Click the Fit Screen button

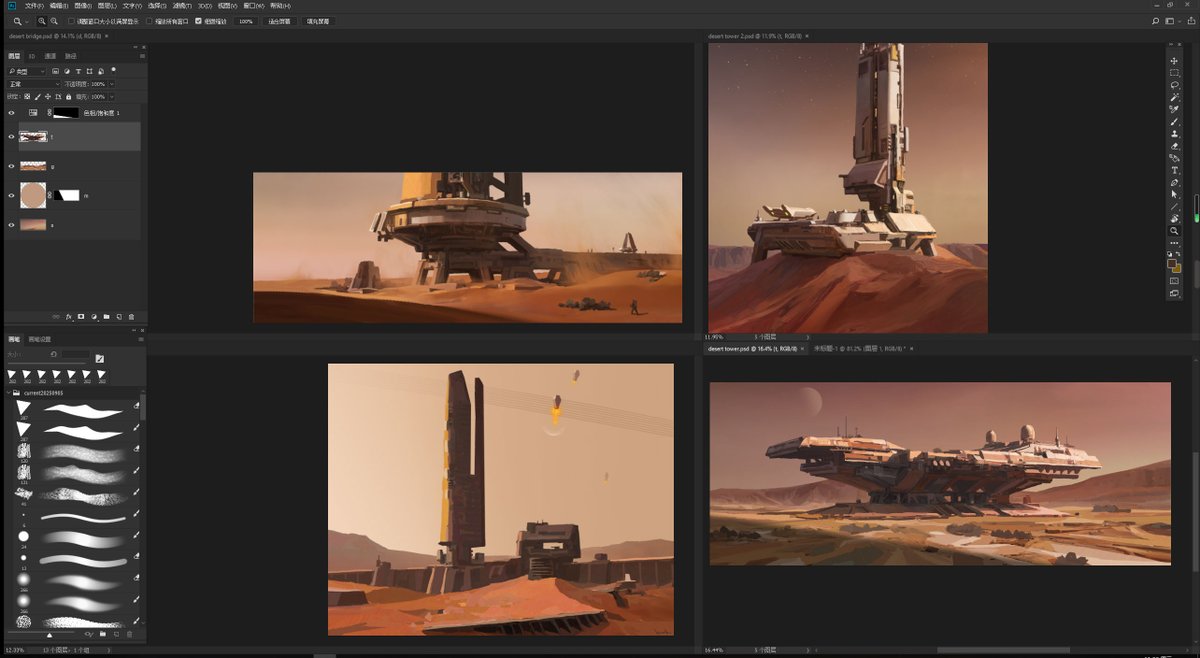pos(280,21)
